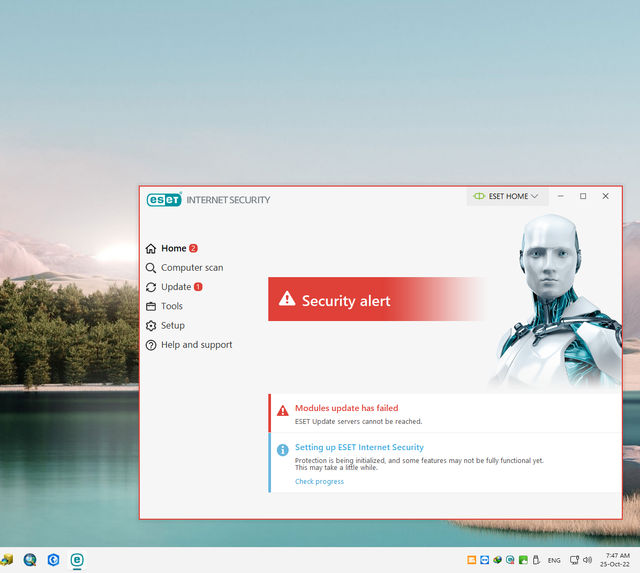The height and width of the screenshot is (573, 640).
Task: Click the Check progress link
Action: [x=319, y=482]
